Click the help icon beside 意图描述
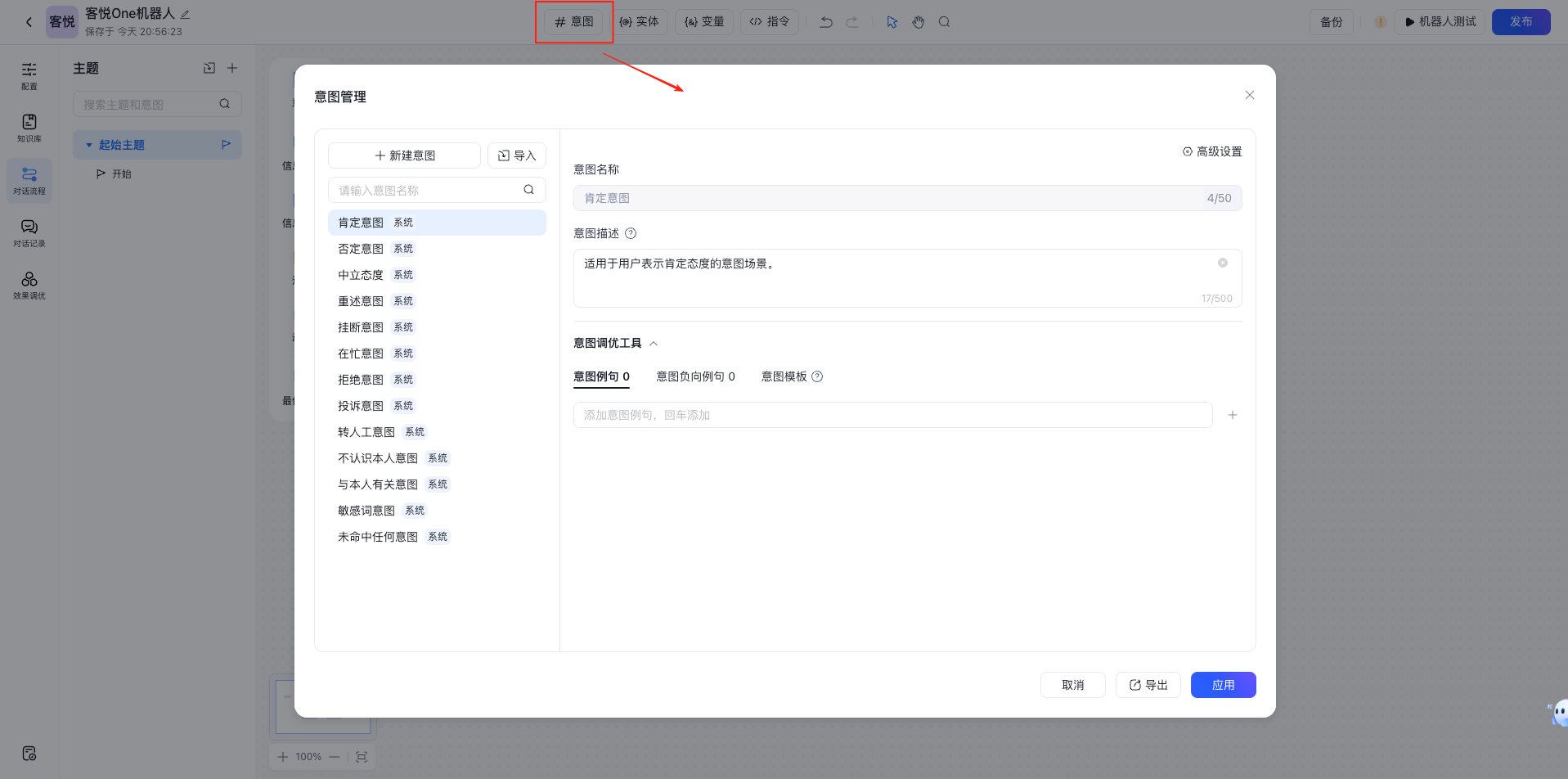The image size is (1568, 779). [x=631, y=233]
